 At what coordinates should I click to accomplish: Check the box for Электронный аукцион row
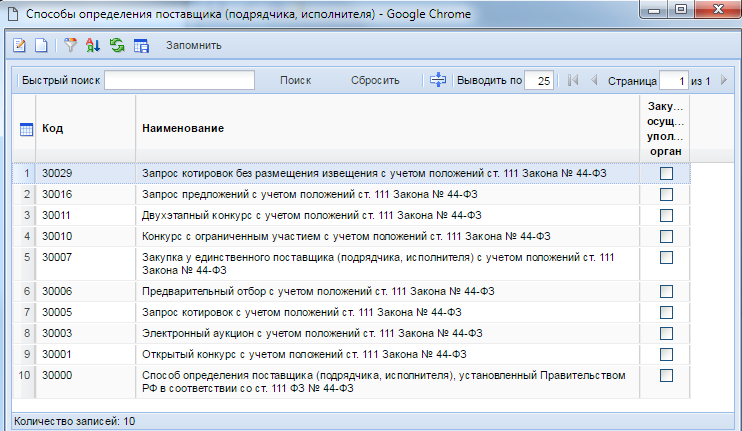click(x=666, y=332)
